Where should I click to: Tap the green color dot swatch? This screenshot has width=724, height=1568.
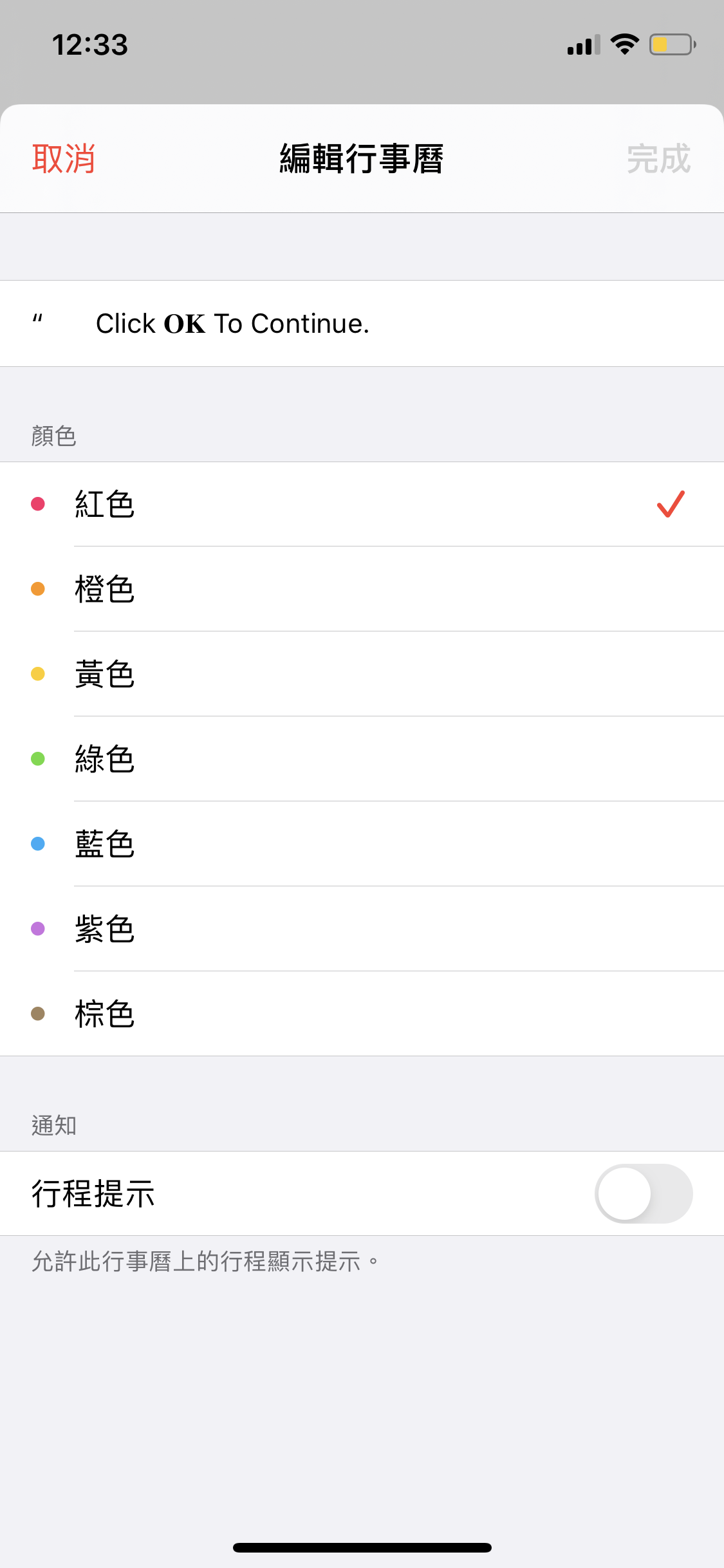38,759
